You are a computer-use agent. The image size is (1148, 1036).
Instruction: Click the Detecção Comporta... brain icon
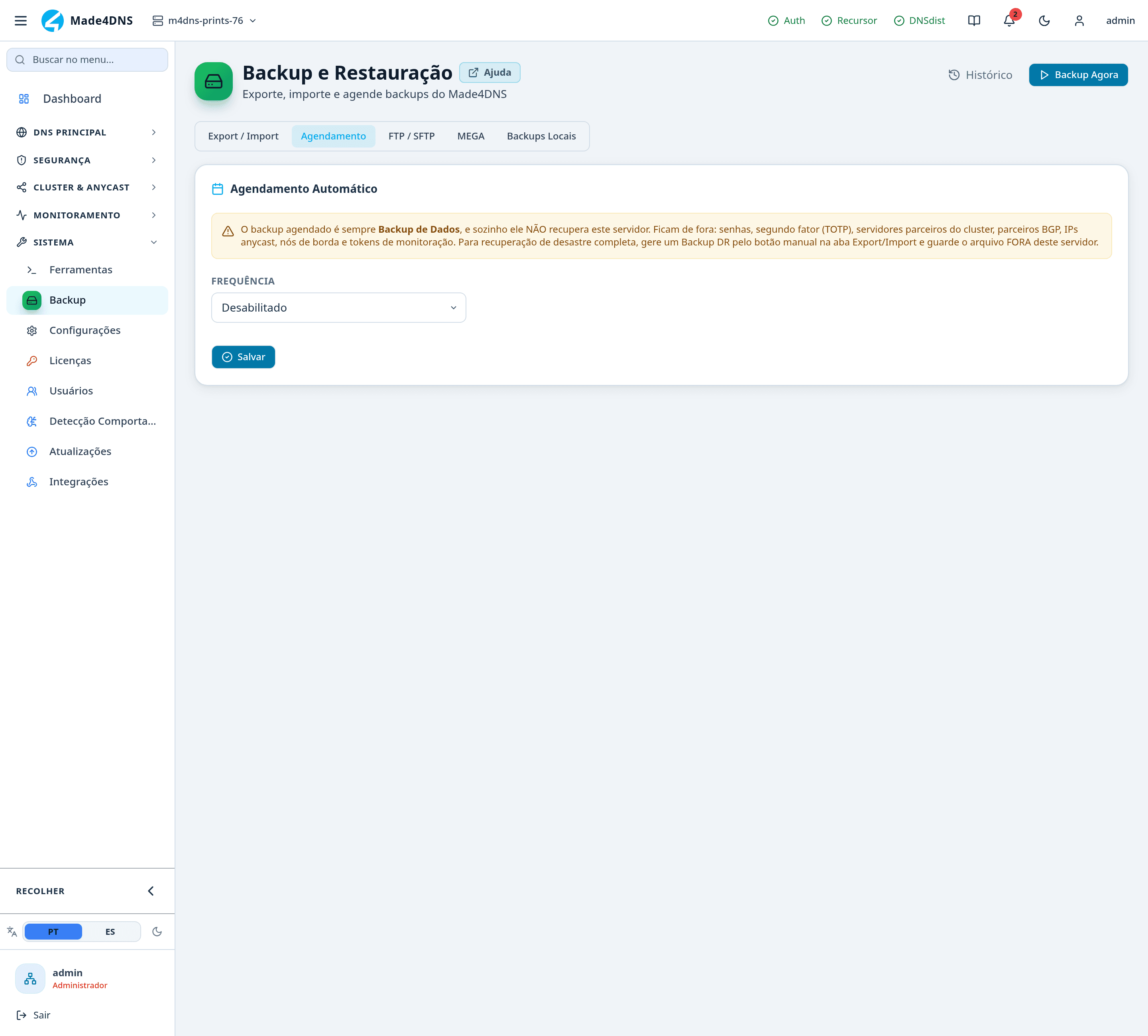32,421
